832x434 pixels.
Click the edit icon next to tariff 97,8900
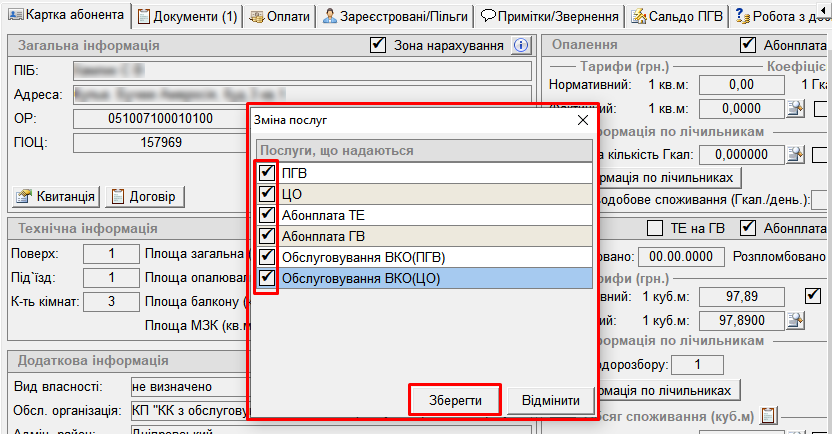point(795,320)
